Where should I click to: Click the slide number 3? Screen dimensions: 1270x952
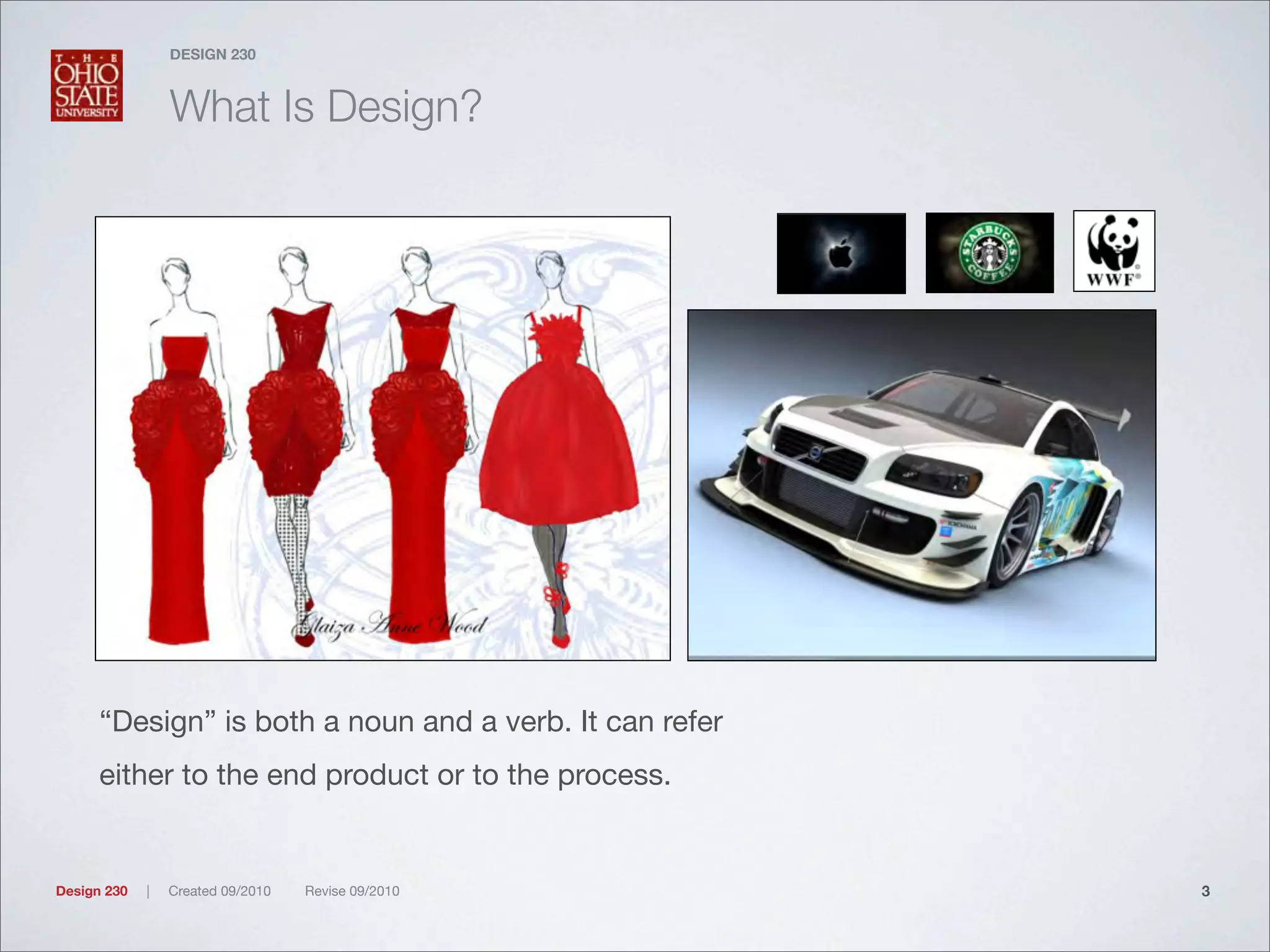[x=1206, y=891]
